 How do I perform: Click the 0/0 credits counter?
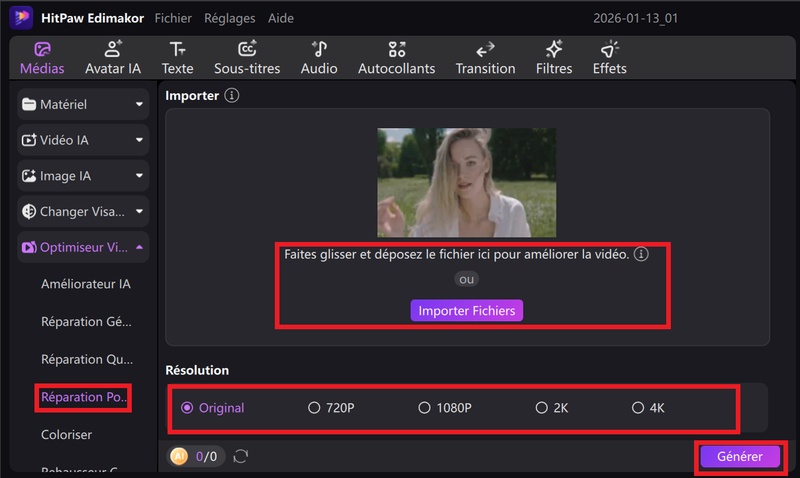click(x=206, y=456)
